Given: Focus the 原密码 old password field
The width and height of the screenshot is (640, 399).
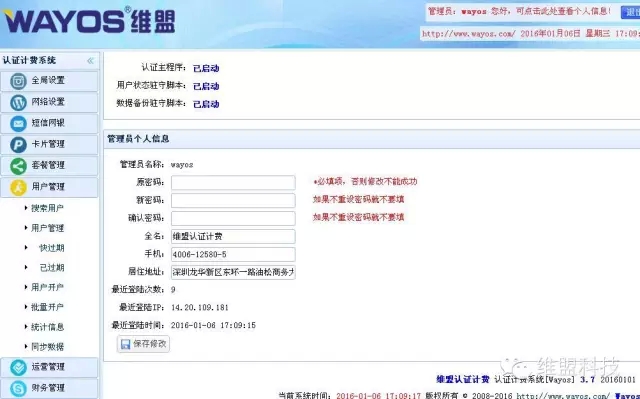Looking at the screenshot, I should (233, 182).
